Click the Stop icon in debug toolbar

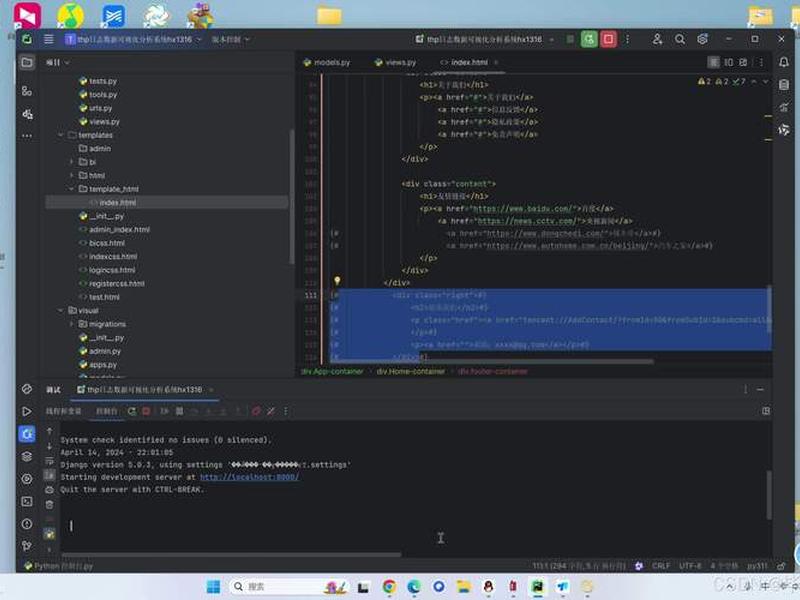[x=146, y=411]
